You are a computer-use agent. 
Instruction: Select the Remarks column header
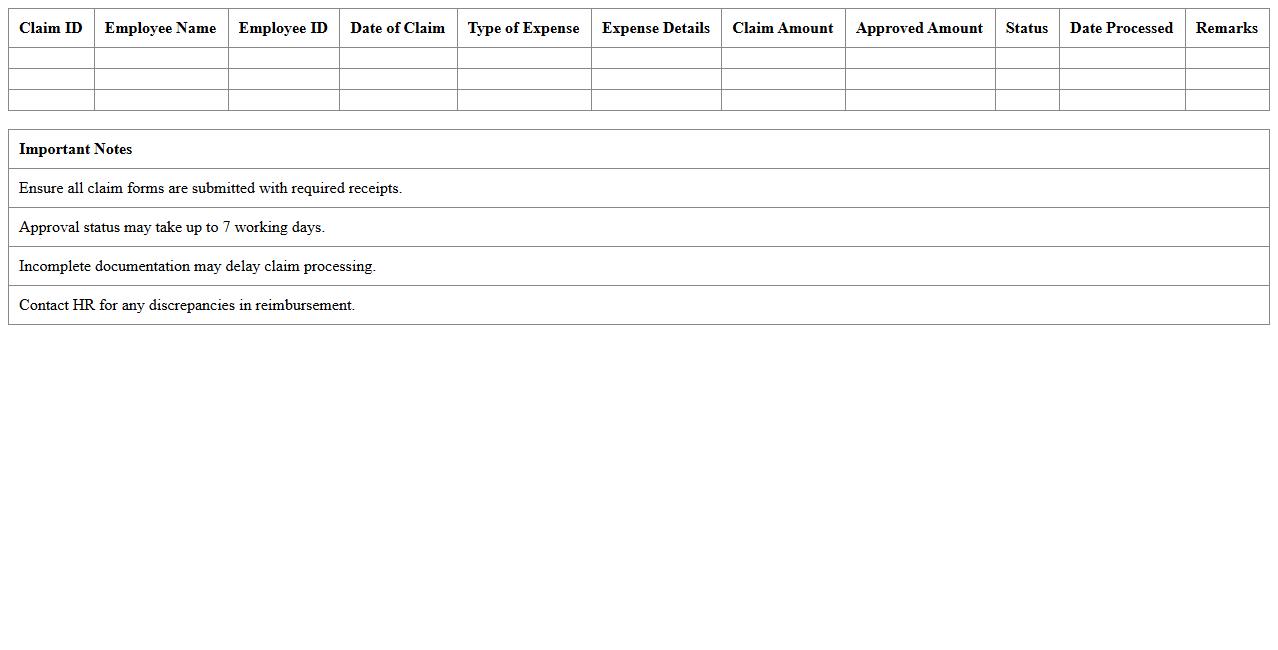(x=1226, y=28)
